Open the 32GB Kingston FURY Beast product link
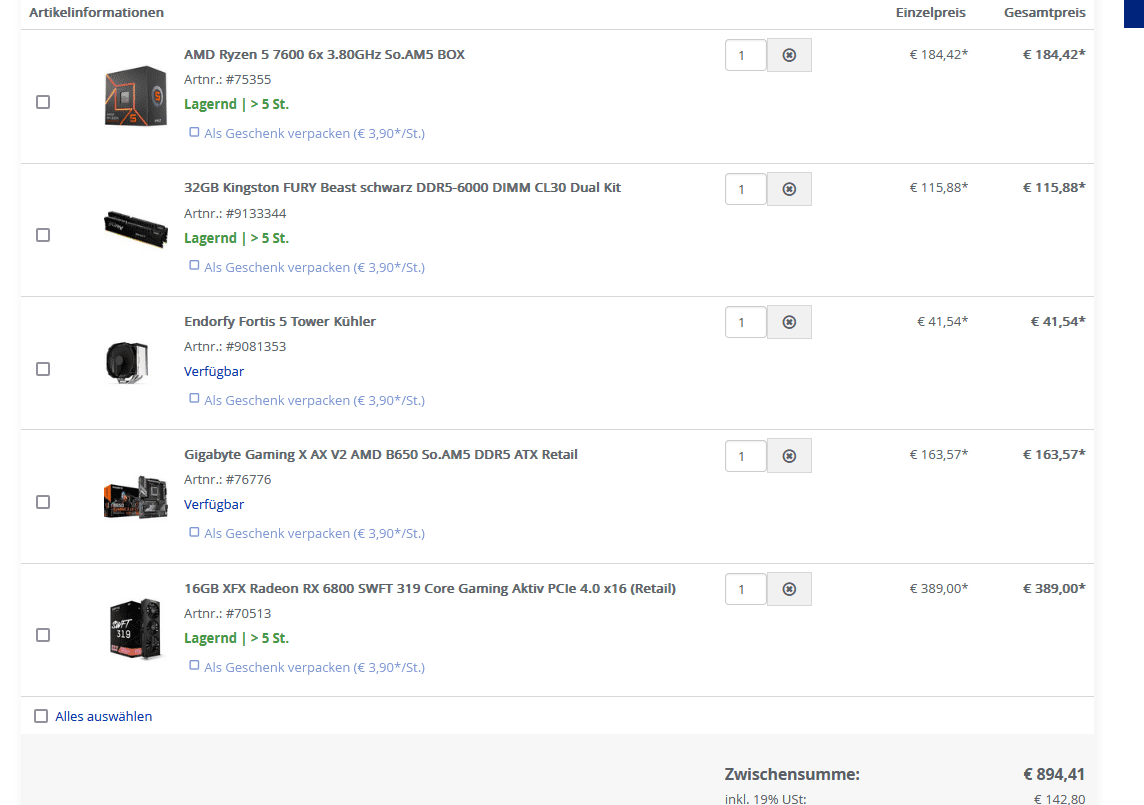This screenshot has height=805, width=1144. pos(402,188)
